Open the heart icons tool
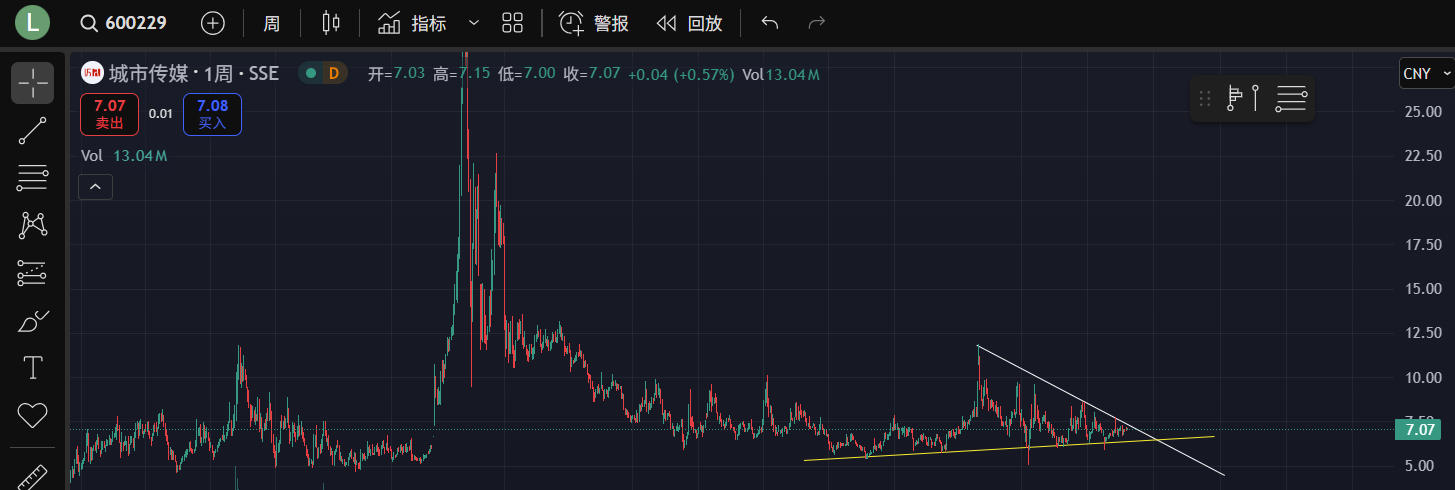 point(33,415)
